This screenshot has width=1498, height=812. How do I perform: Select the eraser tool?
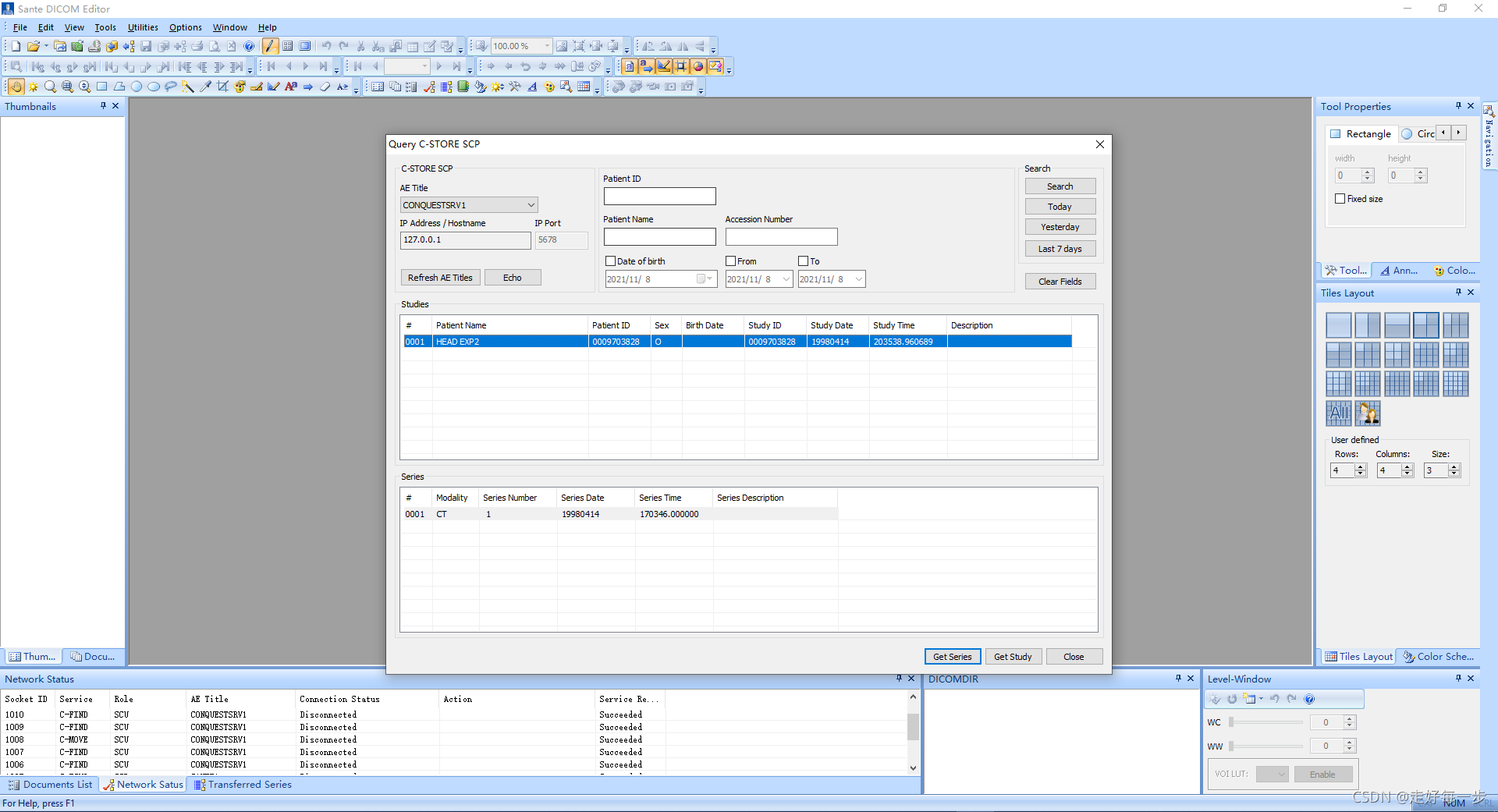coord(325,87)
